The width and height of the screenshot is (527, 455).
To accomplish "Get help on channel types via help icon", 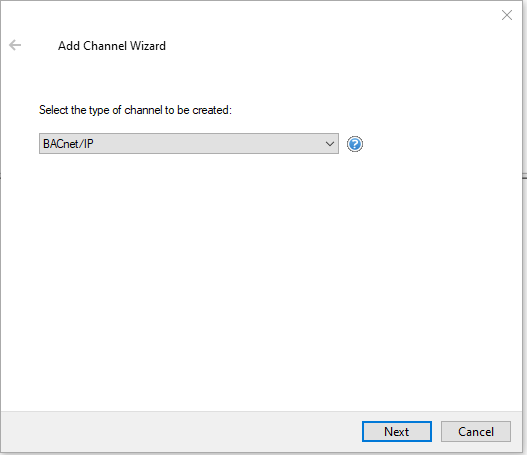I will coord(355,144).
